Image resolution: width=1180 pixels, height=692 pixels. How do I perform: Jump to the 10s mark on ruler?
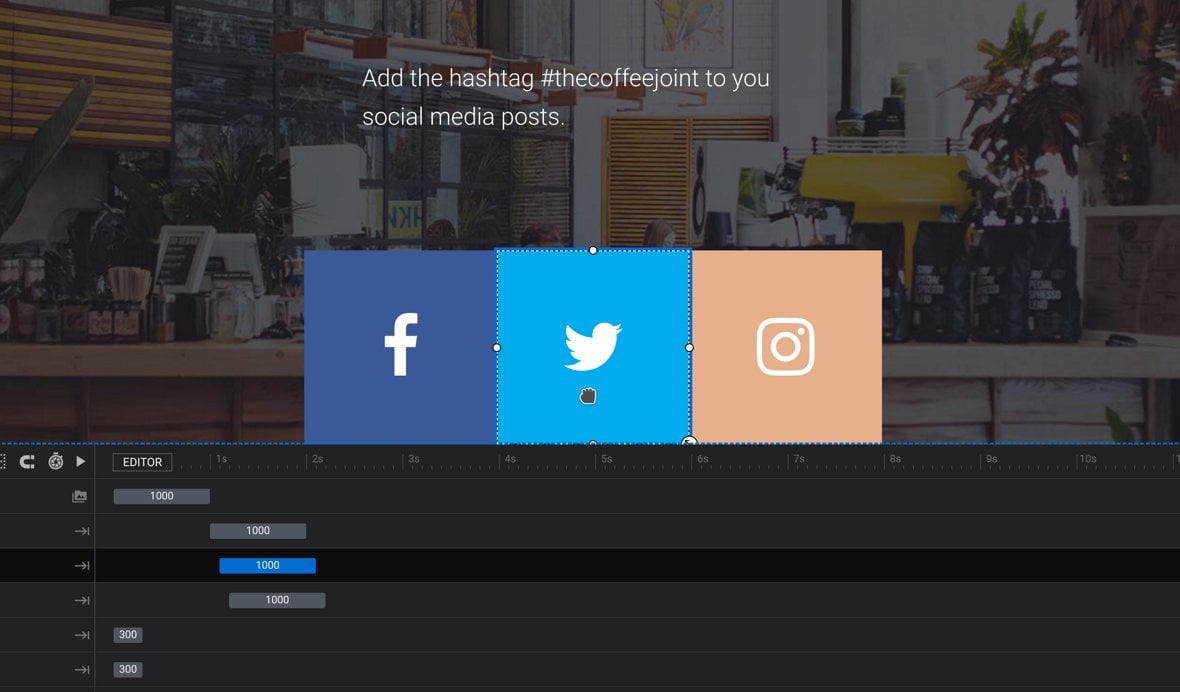click(x=1087, y=459)
